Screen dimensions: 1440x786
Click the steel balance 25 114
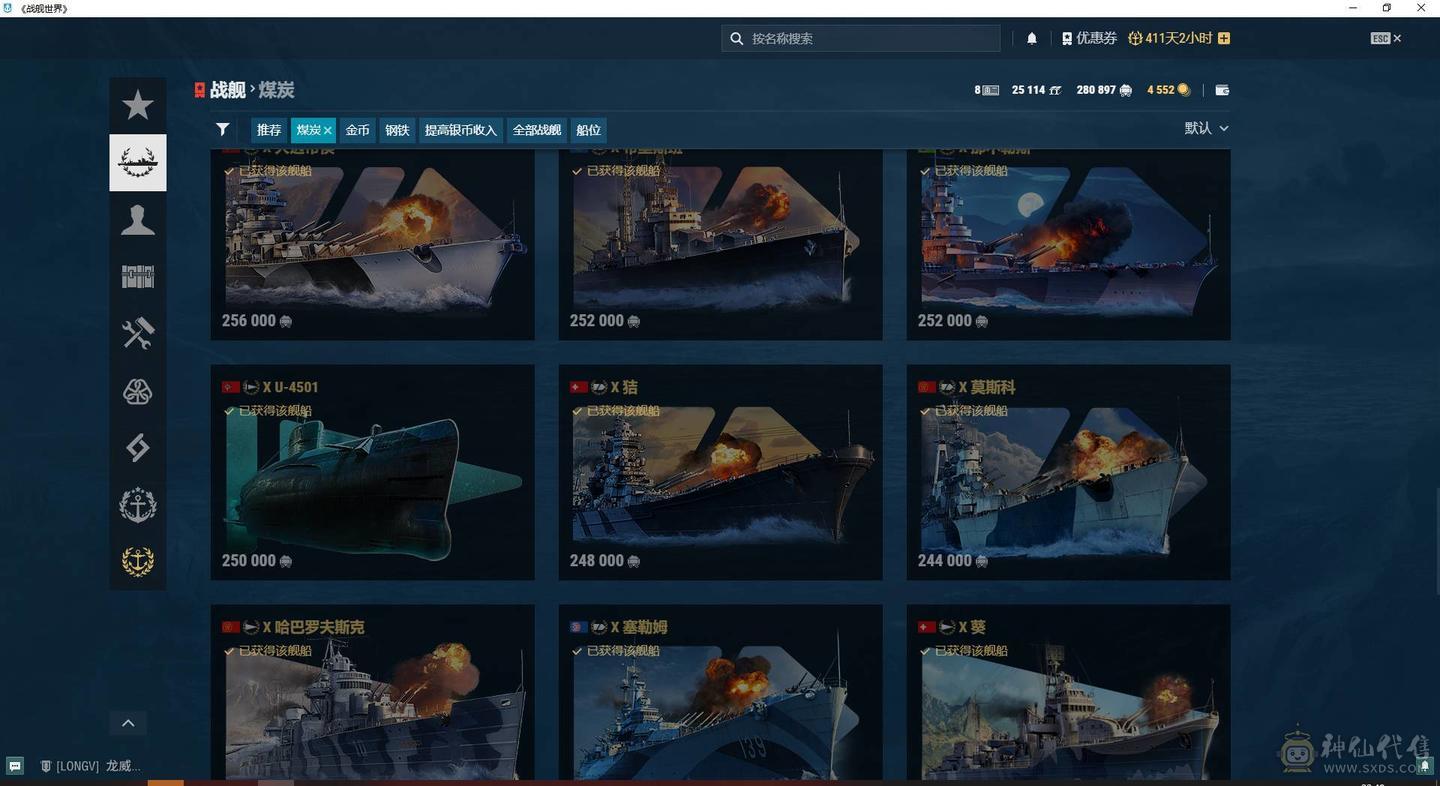point(1036,90)
